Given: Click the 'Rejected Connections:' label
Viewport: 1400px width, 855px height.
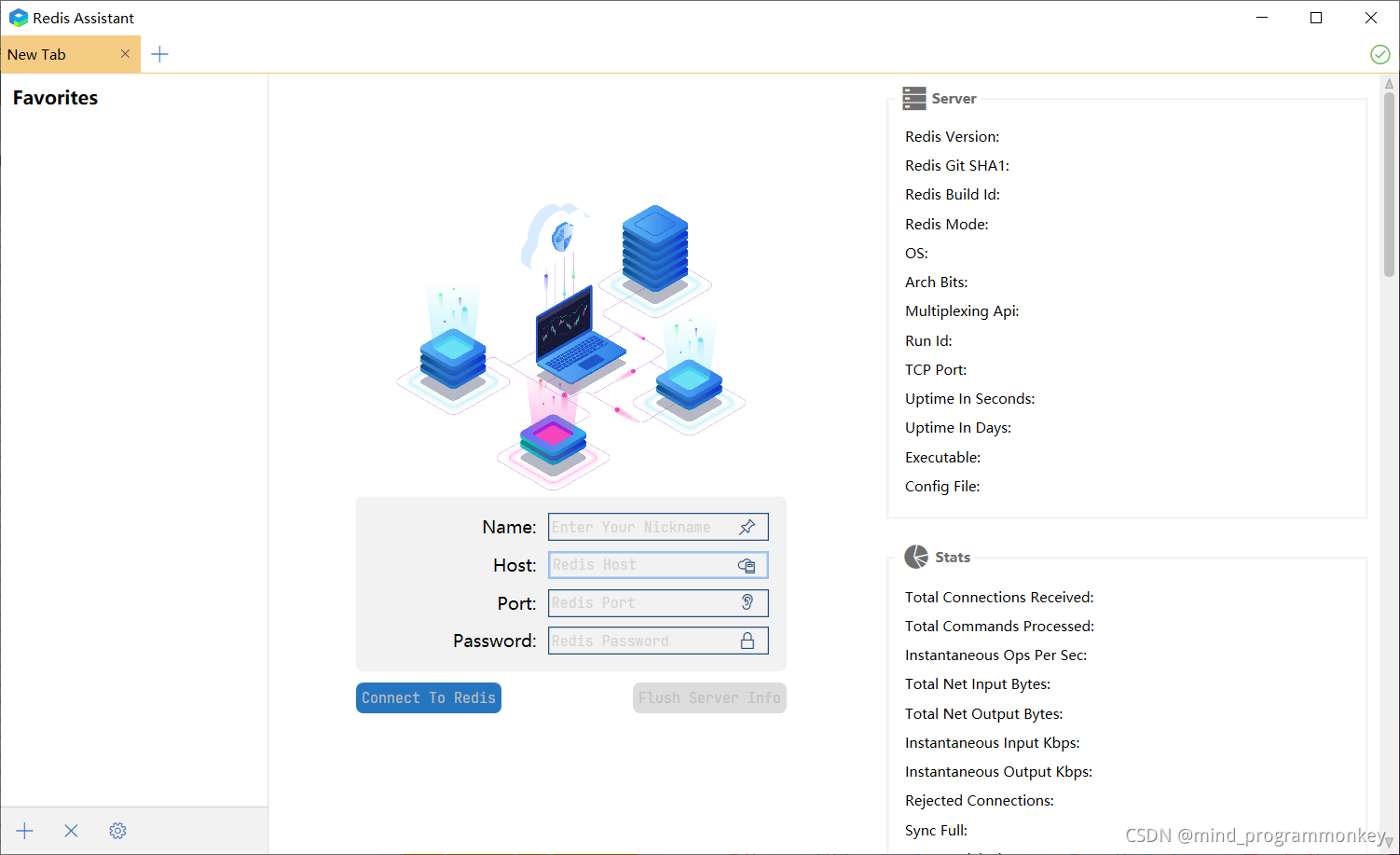Looking at the screenshot, I should point(980,801).
